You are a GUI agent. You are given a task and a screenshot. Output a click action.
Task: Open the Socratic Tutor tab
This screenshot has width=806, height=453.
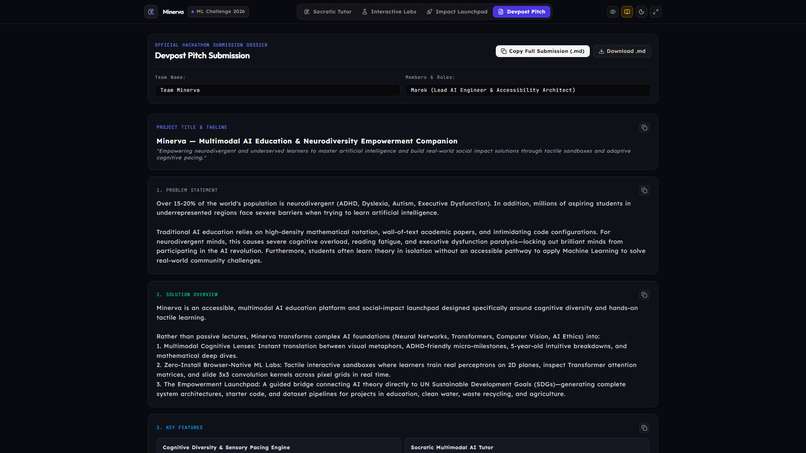[x=327, y=11]
